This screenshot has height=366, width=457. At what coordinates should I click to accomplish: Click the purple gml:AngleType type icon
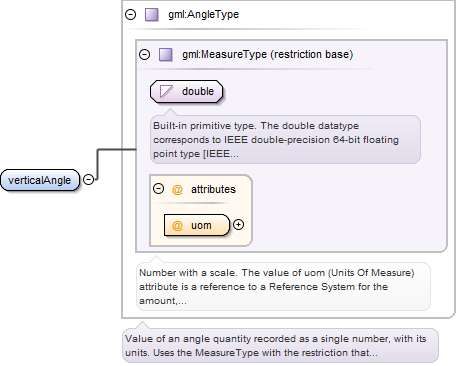(x=152, y=15)
